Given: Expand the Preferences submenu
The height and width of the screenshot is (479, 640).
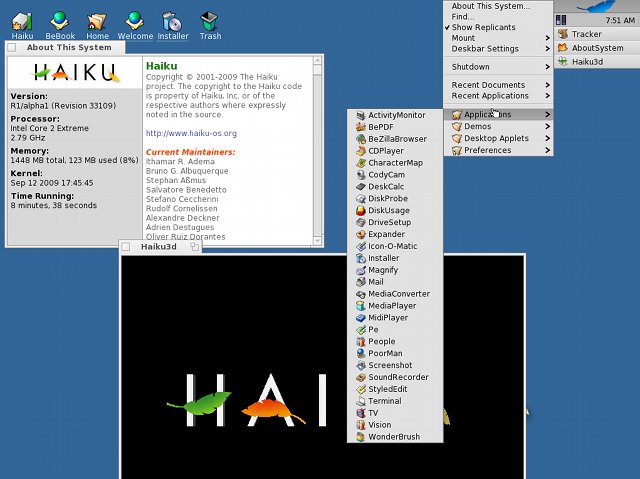Looking at the screenshot, I should tap(498, 150).
